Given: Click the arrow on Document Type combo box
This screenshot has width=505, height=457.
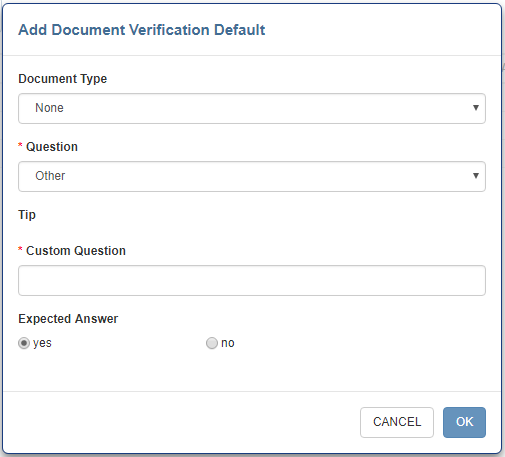Looking at the screenshot, I should pos(476,108).
